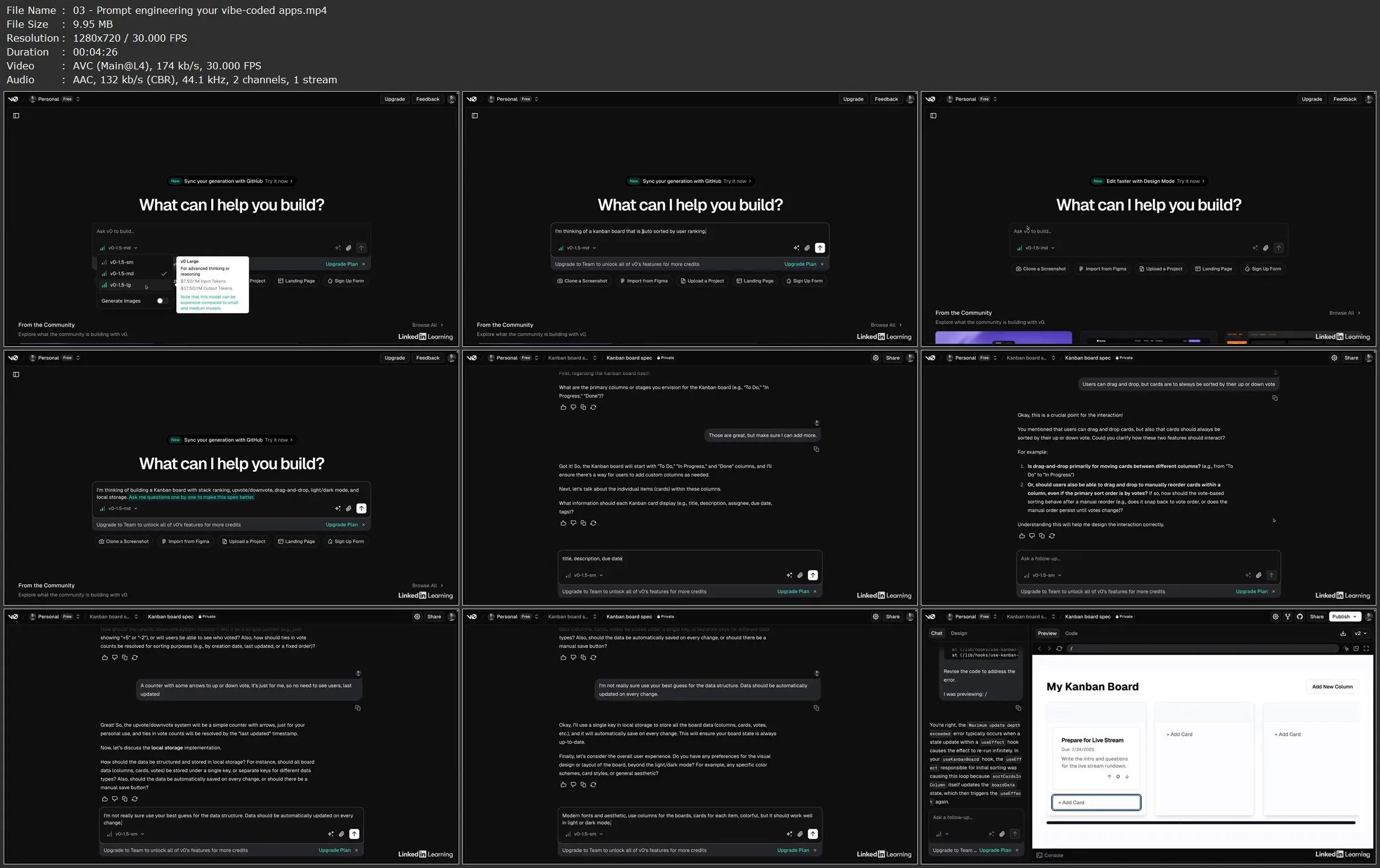
Task: Activate the element picker icon in preview toolbar
Action: point(1346,648)
